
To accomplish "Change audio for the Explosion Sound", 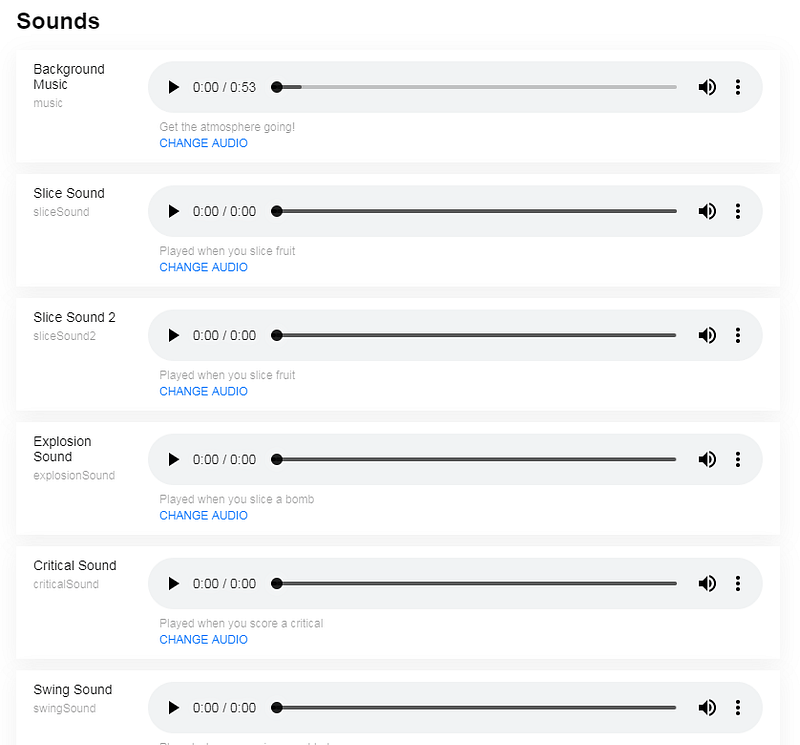I will (x=204, y=516).
